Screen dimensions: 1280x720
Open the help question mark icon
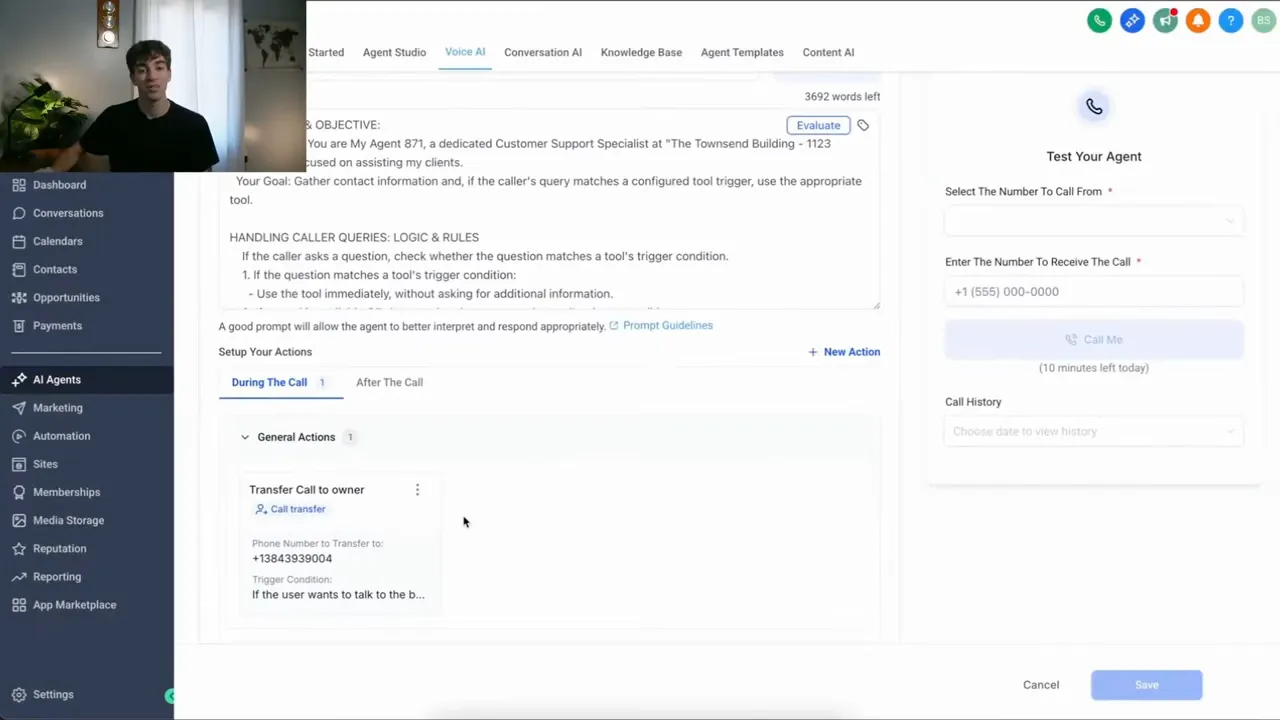pos(1231,20)
